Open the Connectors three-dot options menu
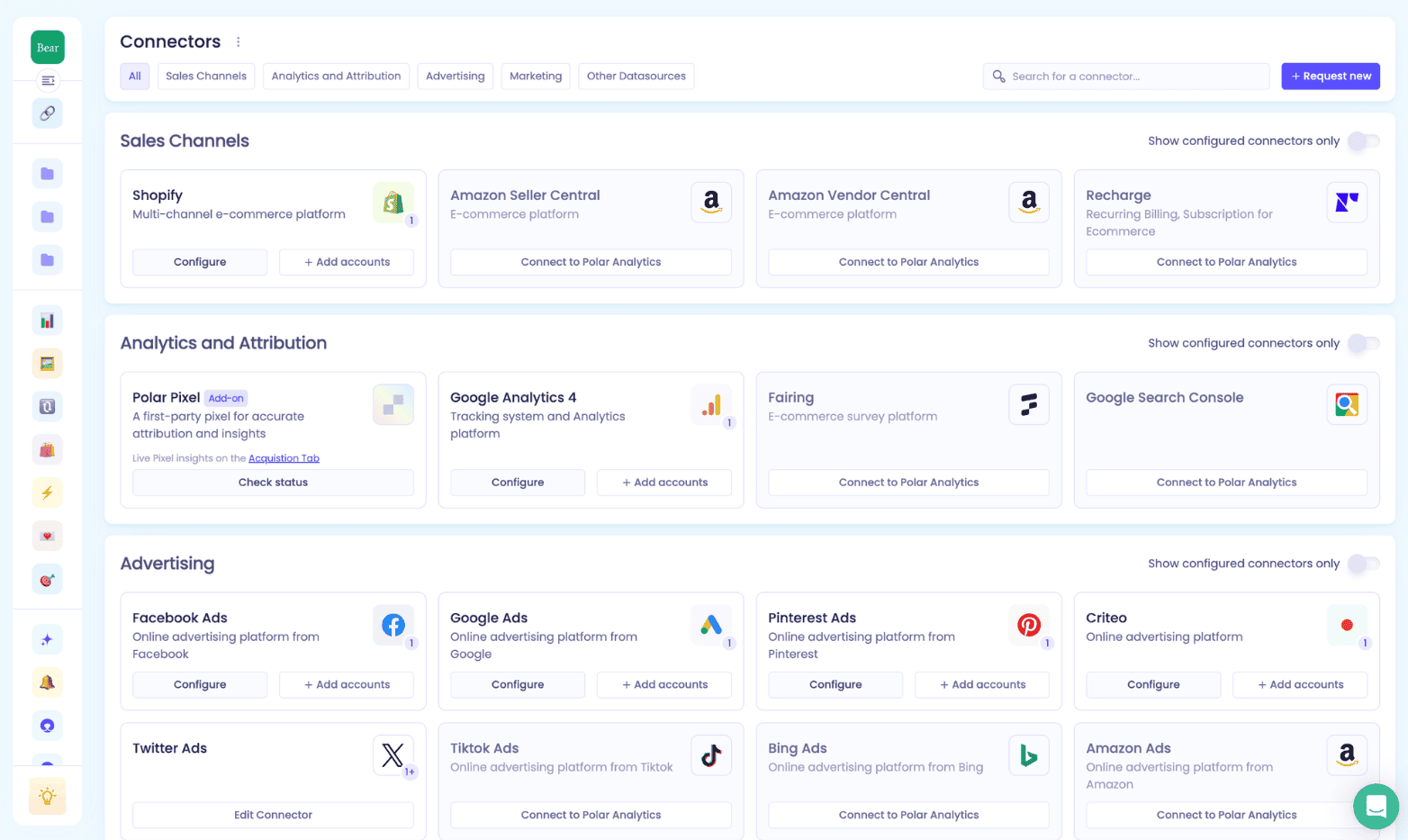The image size is (1408, 840). pos(239,42)
